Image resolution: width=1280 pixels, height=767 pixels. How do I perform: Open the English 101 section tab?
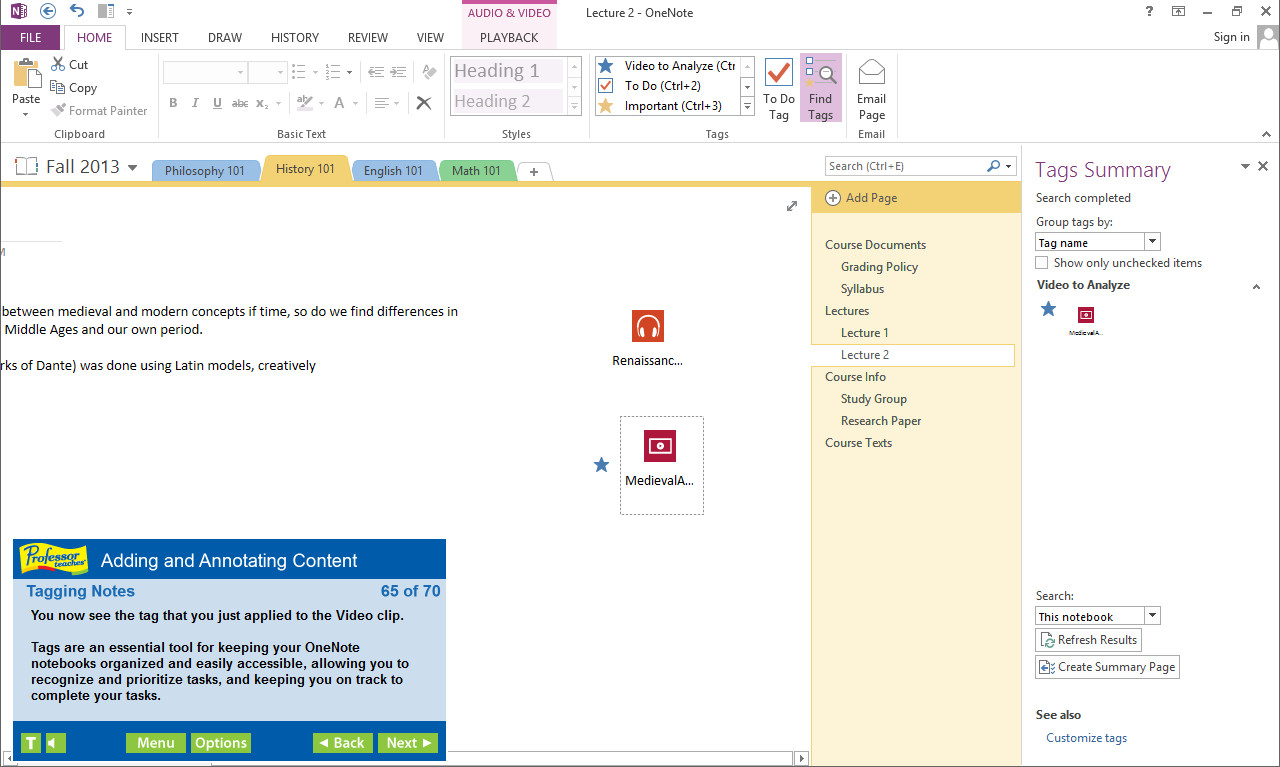click(394, 170)
